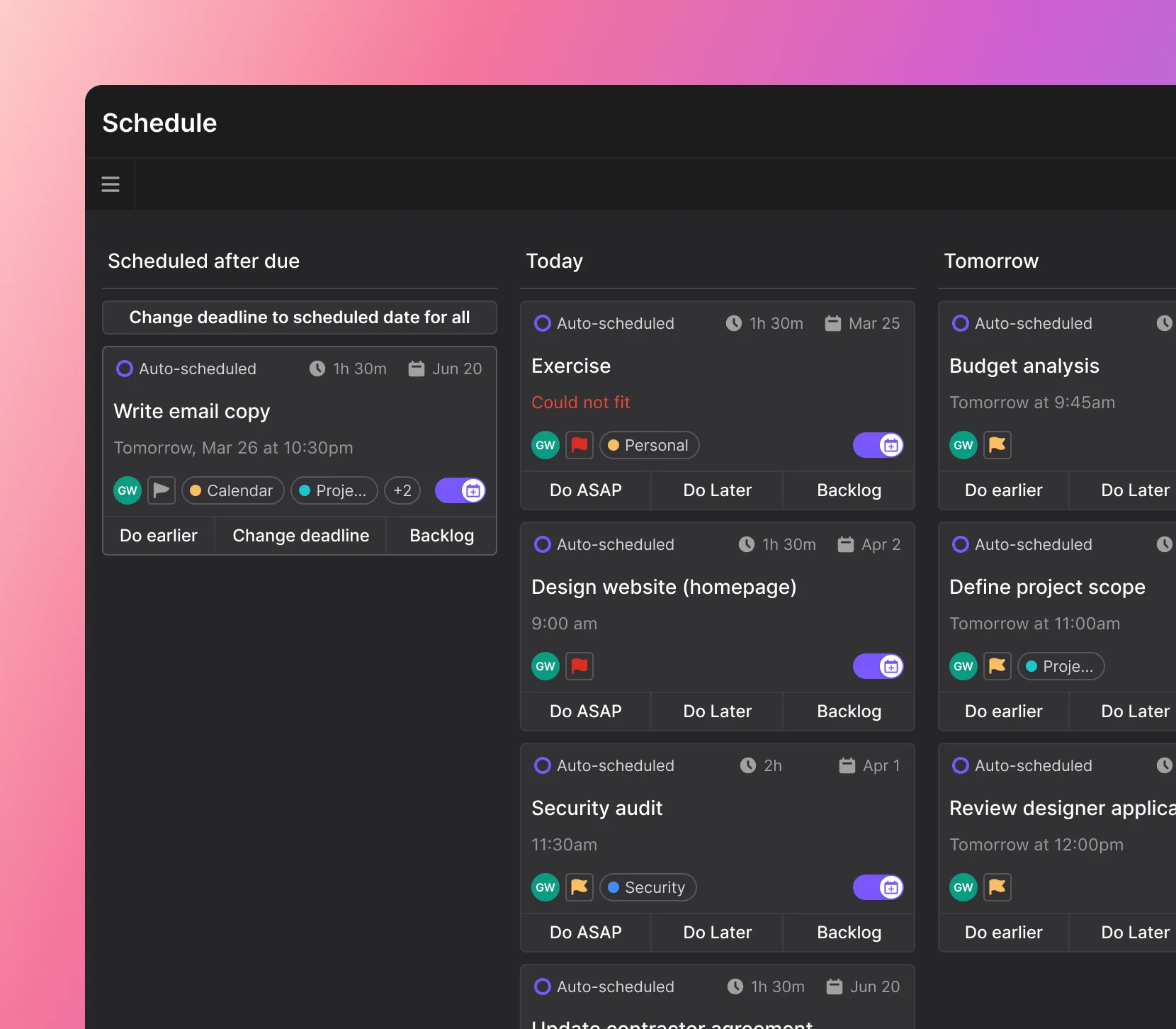Click Change deadline to scheduled date for all
The width and height of the screenshot is (1176, 1029).
coord(299,317)
